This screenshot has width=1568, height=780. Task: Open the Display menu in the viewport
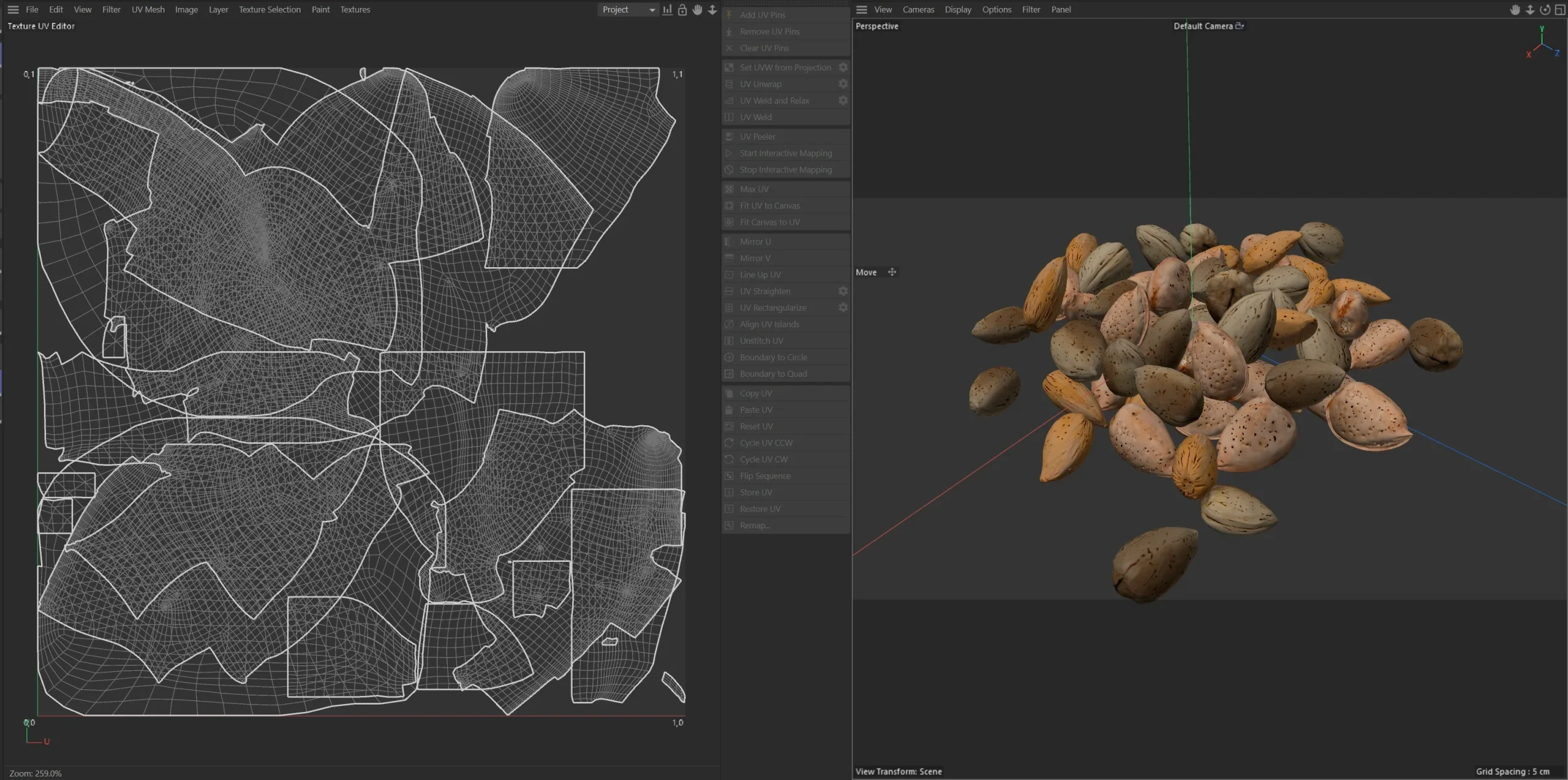coord(957,9)
